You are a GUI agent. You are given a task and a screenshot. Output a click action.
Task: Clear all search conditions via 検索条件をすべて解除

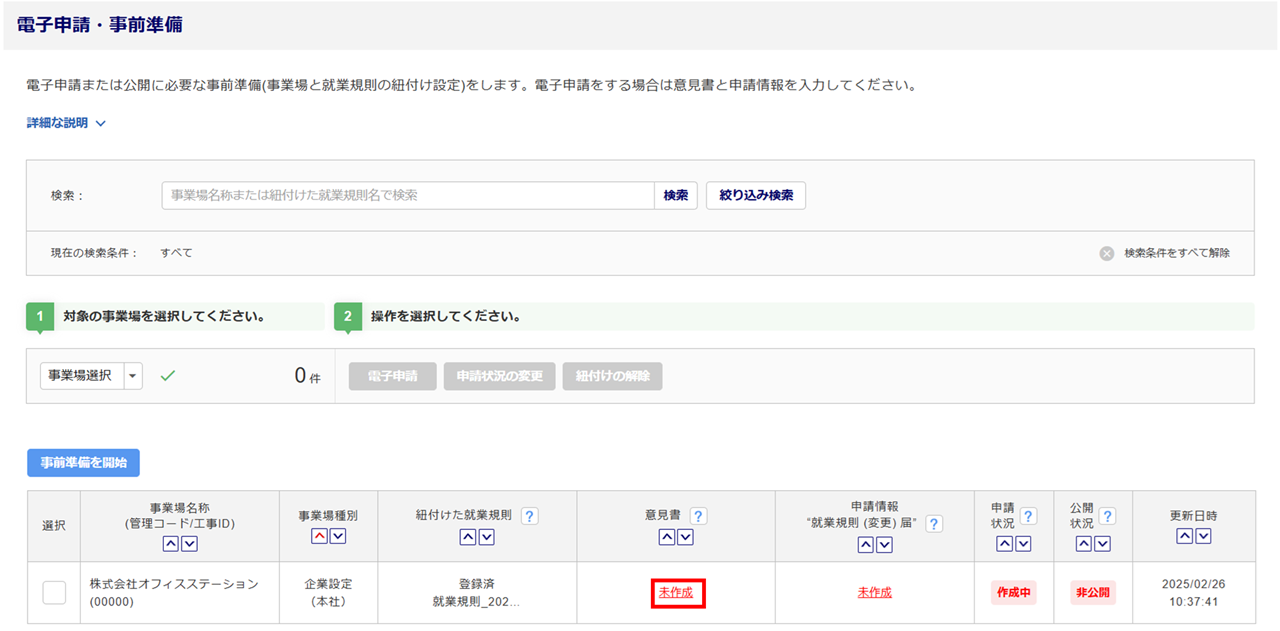(x=1166, y=253)
